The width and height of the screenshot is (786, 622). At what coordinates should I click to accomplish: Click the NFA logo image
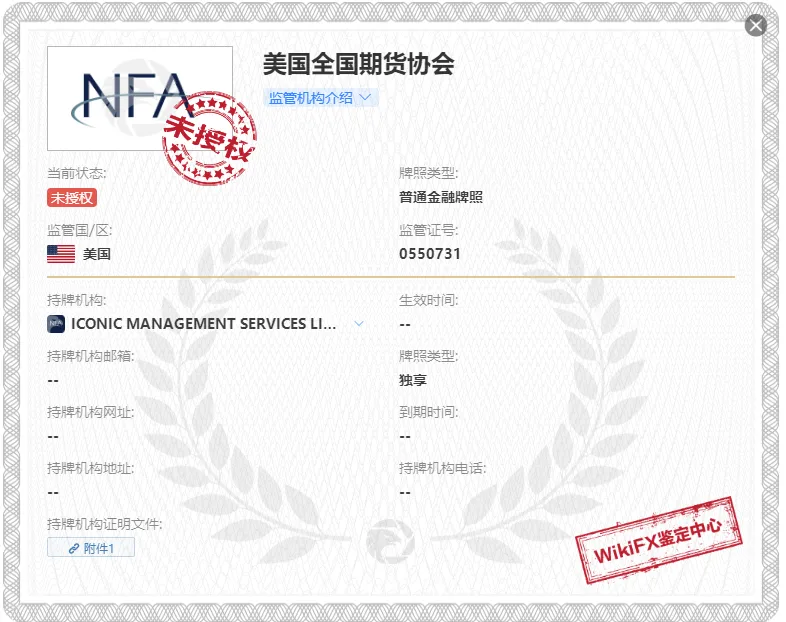pos(140,98)
